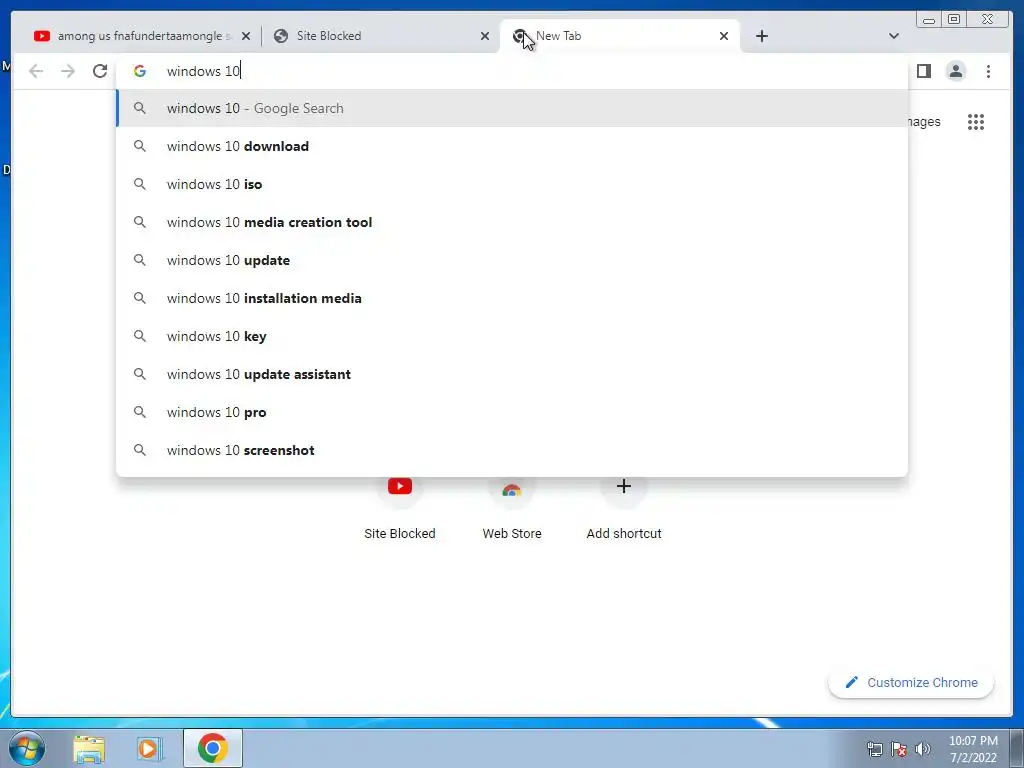This screenshot has height=768, width=1024.
Task: Click the Add shortcut tile
Action: 624,509
